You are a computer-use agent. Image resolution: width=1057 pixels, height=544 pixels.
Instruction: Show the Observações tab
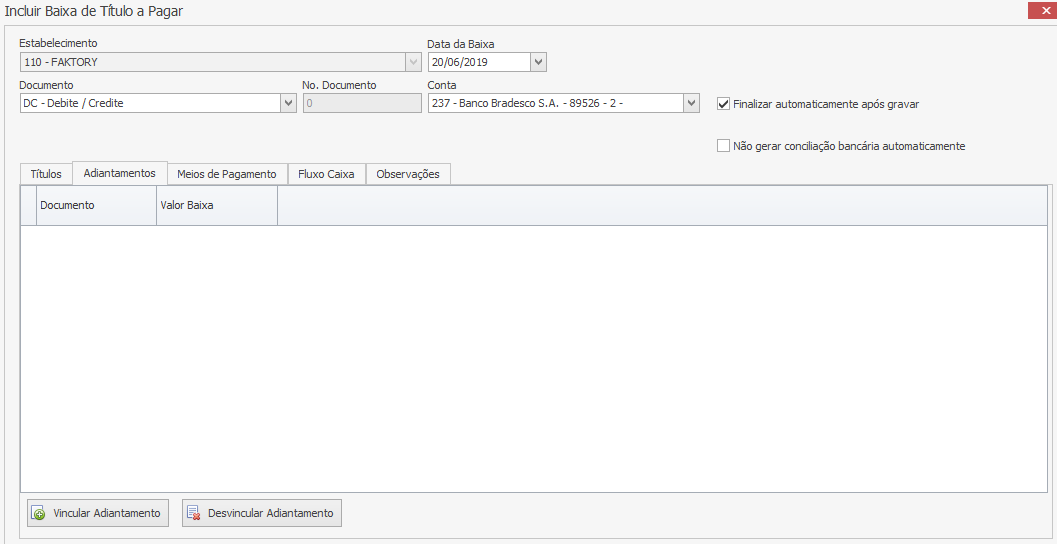click(408, 174)
